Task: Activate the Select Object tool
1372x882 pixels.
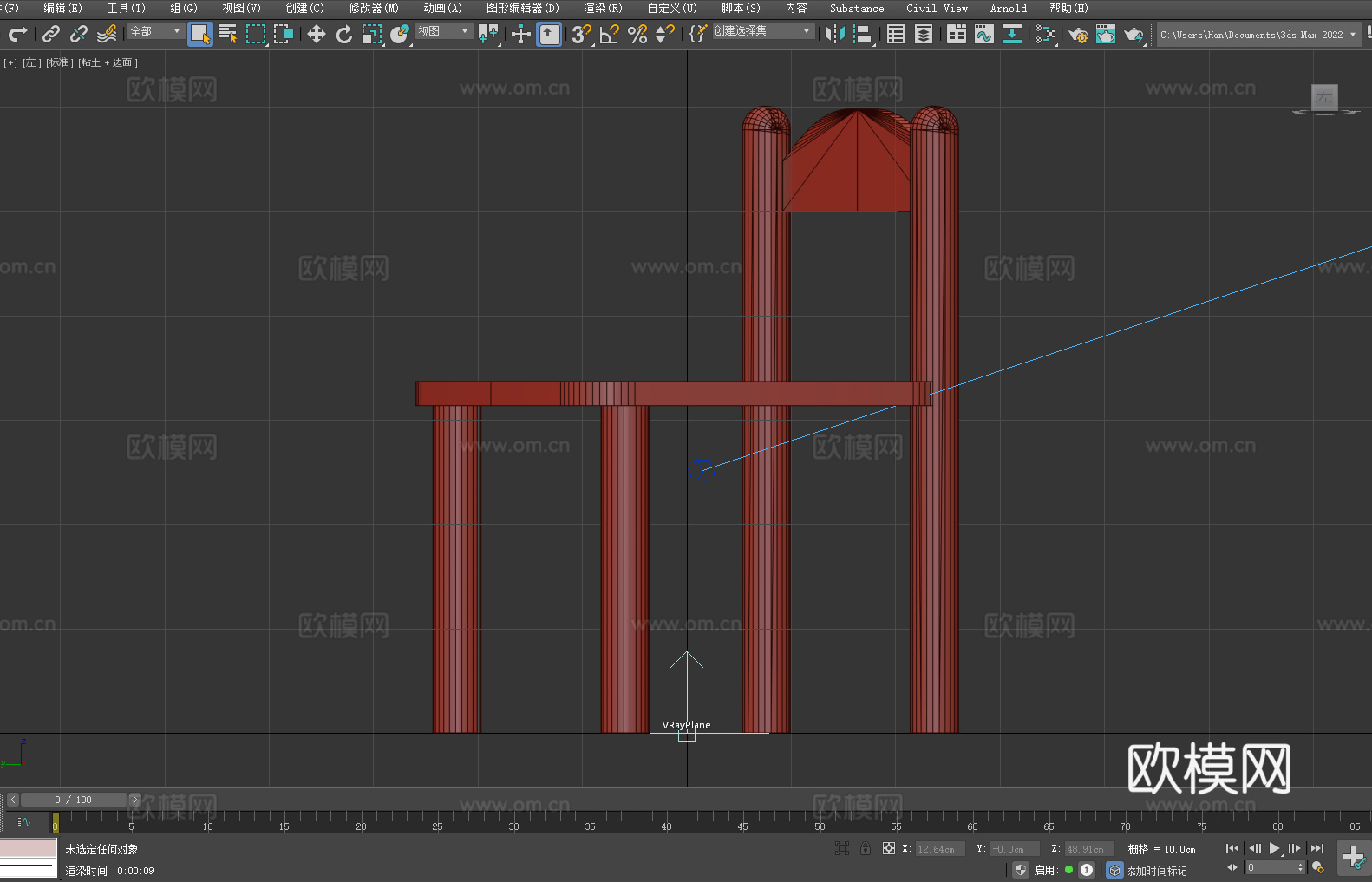Action: tap(200, 34)
